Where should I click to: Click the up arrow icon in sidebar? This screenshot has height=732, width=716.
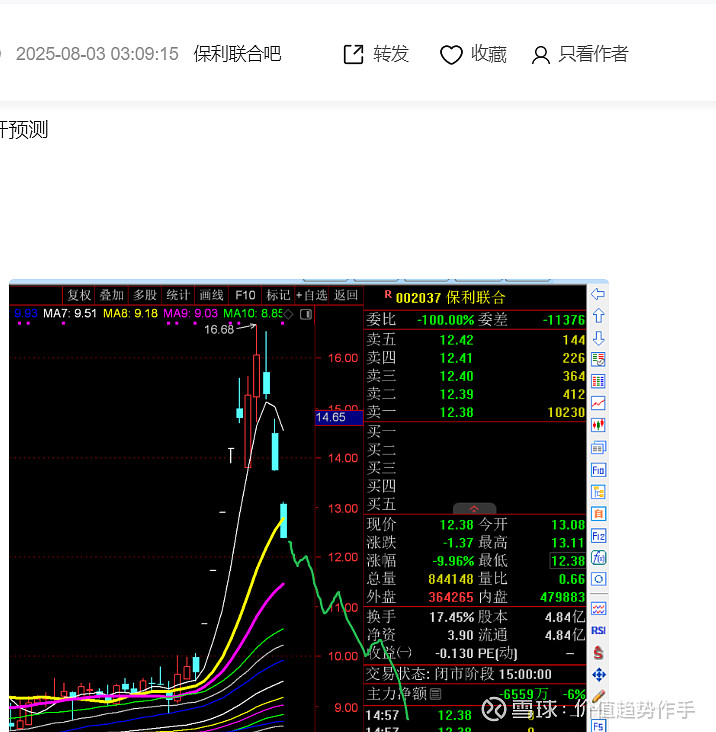click(598, 316)
